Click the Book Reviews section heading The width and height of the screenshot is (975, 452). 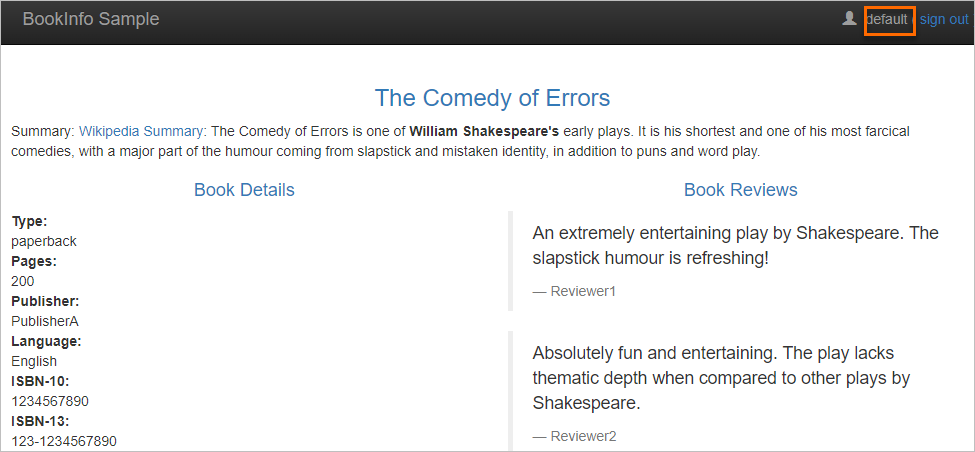[x=740, y=190]
